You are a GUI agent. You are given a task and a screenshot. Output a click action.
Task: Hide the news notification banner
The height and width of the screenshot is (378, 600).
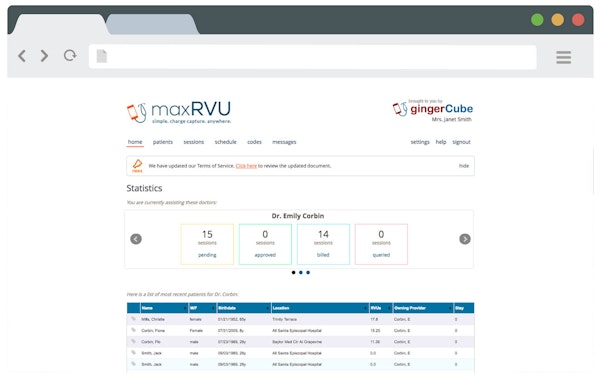[464, 166]
